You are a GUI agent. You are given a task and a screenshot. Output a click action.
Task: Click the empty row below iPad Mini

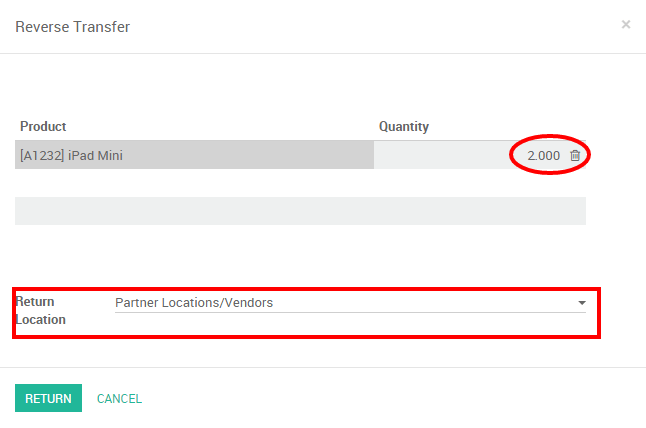(300, 211)
